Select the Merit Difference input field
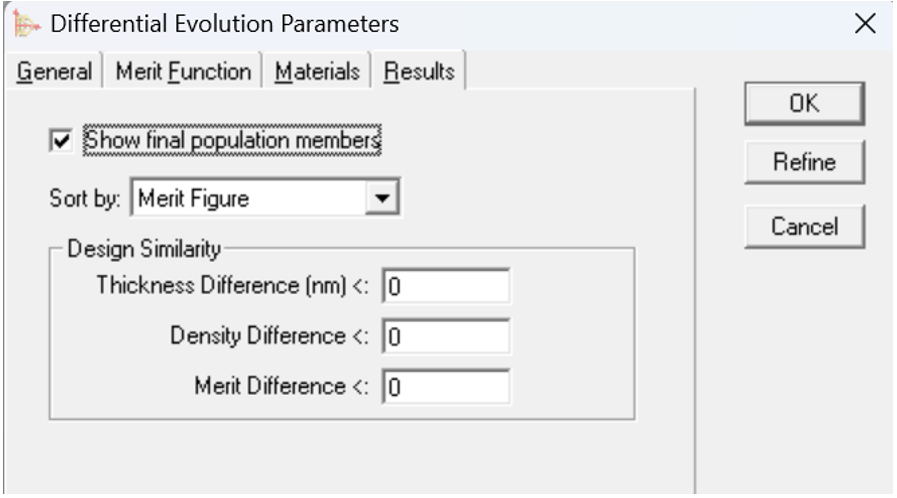Screen dimensions: 897x498 click(446, 385)
